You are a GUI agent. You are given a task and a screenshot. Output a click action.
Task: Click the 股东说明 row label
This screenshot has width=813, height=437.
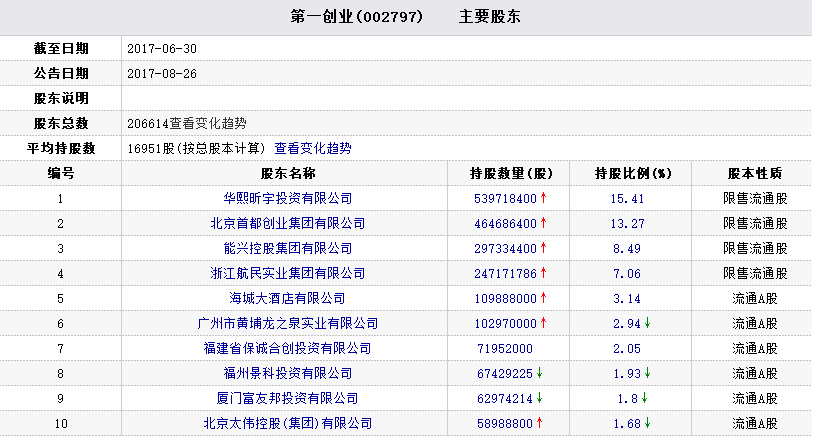point(61,98)
